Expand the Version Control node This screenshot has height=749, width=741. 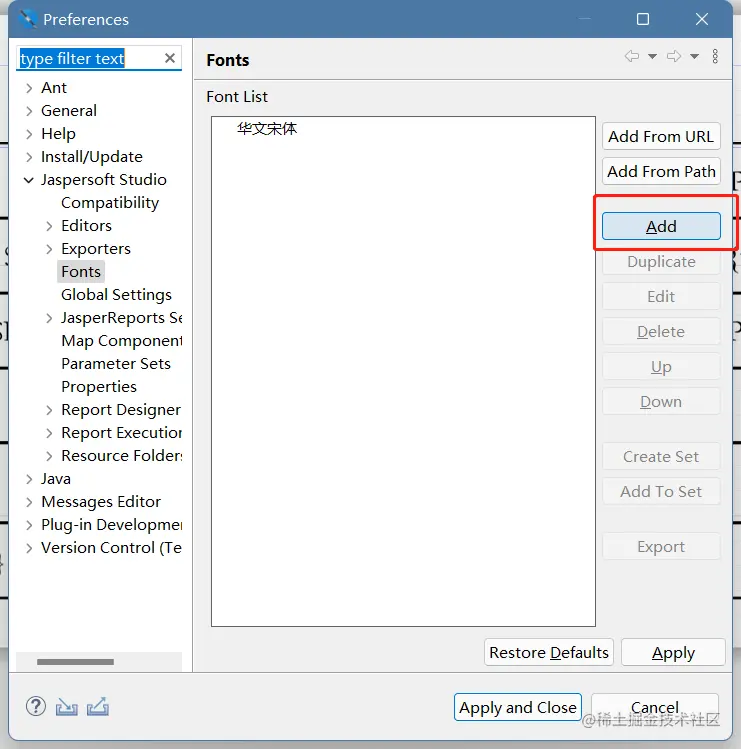click(x=29, y=548)
